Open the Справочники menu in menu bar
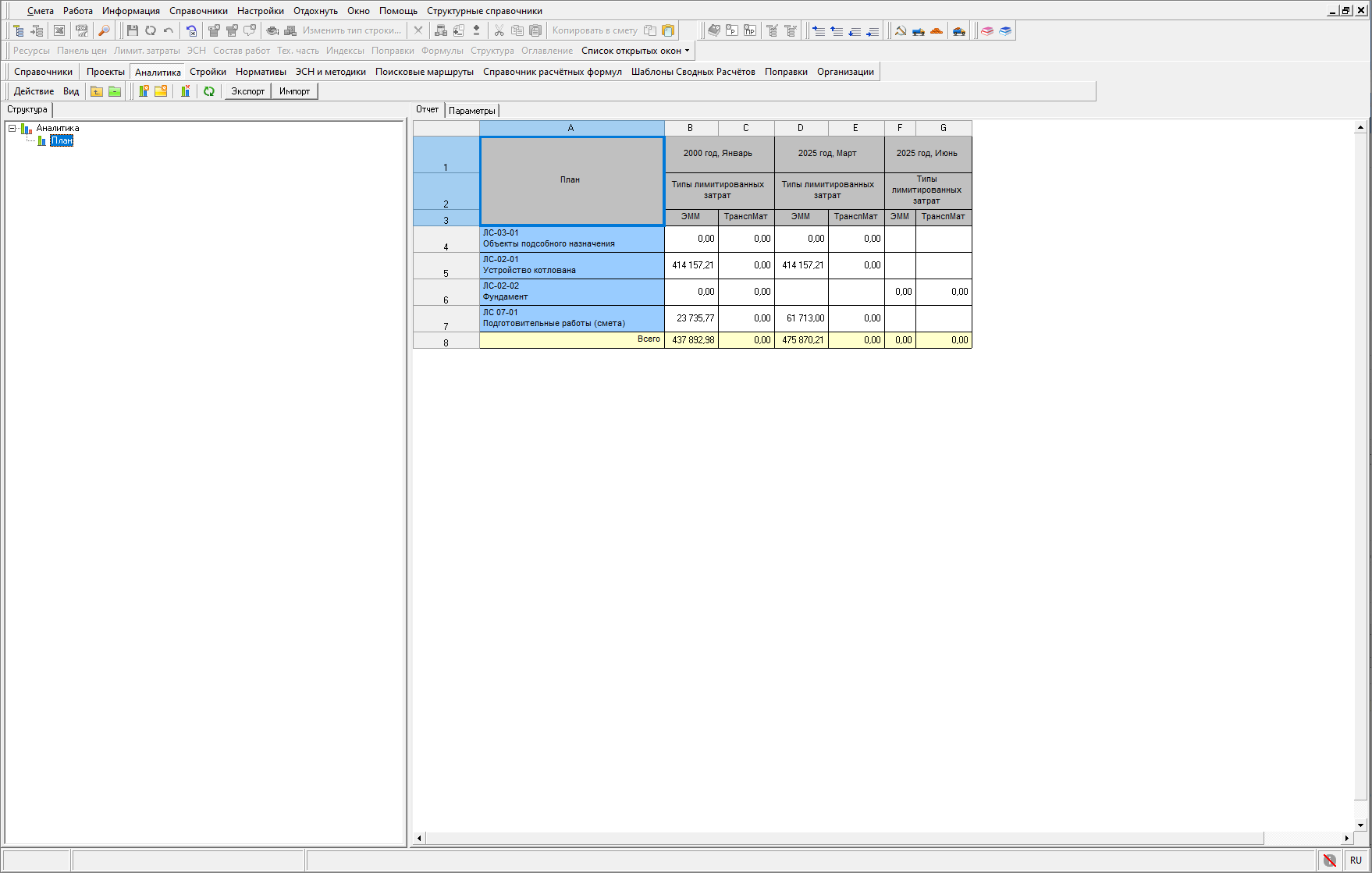 [198, 11]
